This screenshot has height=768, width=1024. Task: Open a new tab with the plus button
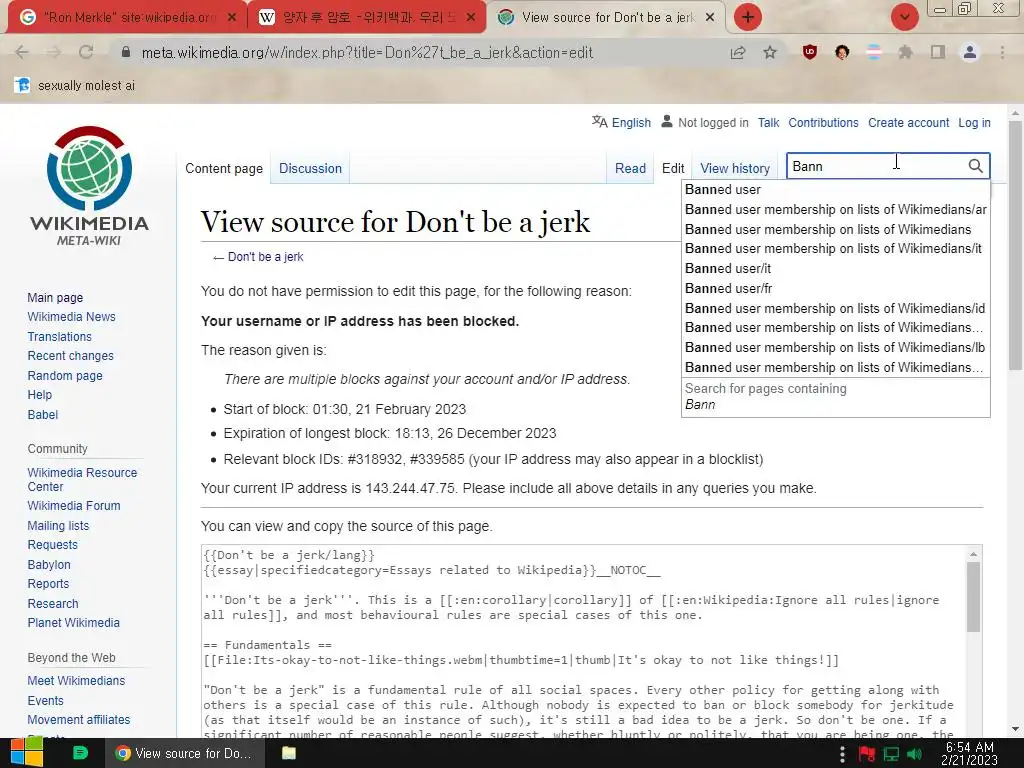[x=748, y=17]
